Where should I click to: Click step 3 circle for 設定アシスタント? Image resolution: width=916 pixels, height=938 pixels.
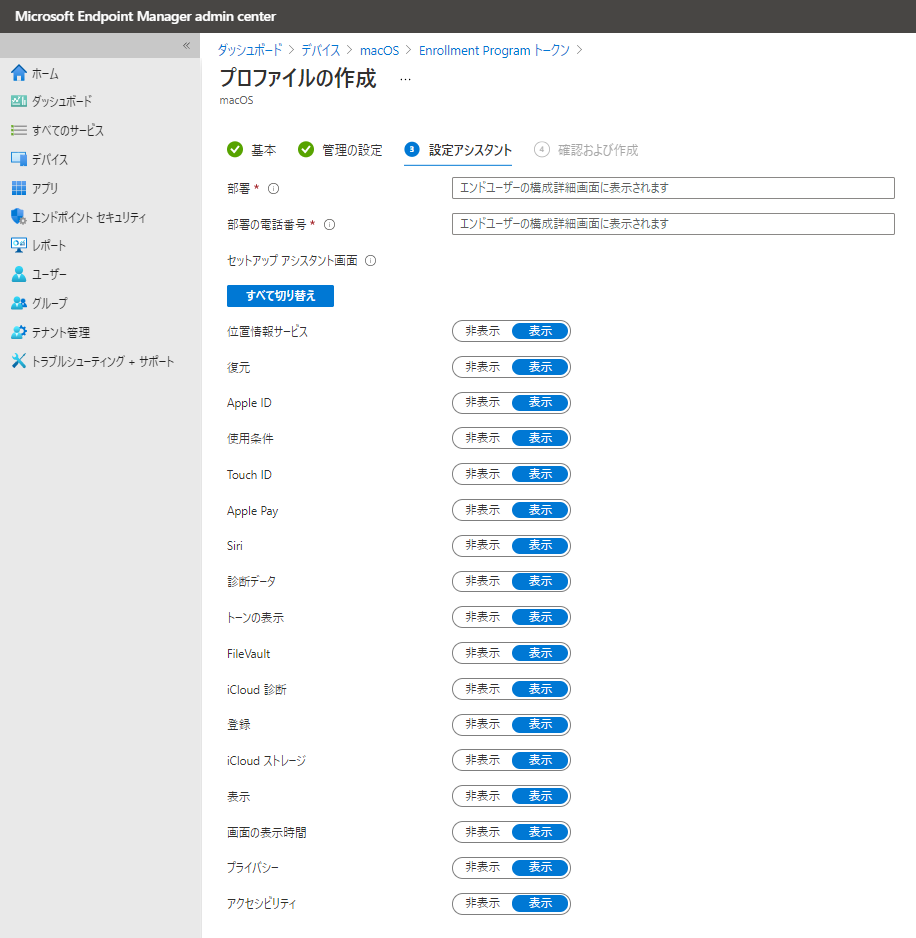point(412,150)
